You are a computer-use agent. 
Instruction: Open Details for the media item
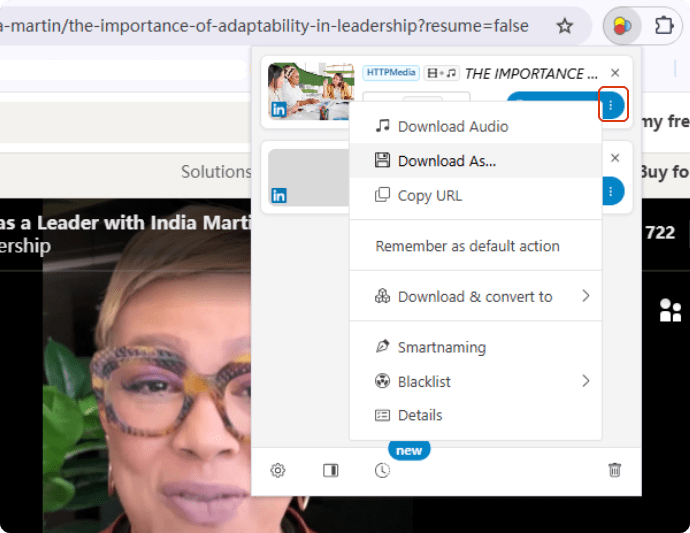(419, 415)
